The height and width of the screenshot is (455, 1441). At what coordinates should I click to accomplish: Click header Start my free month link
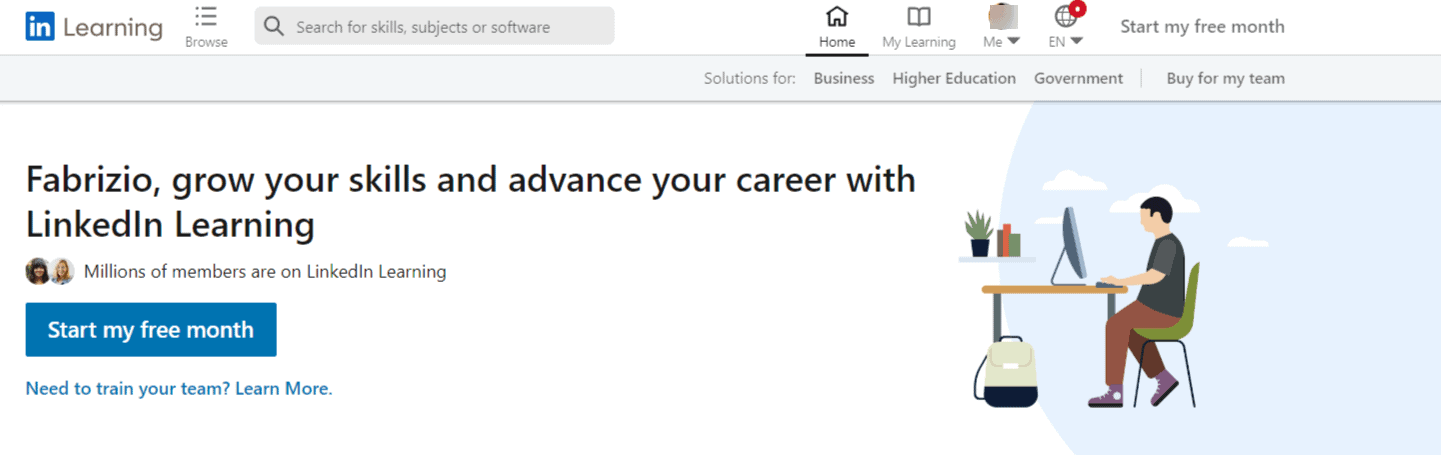point(1202,27)
